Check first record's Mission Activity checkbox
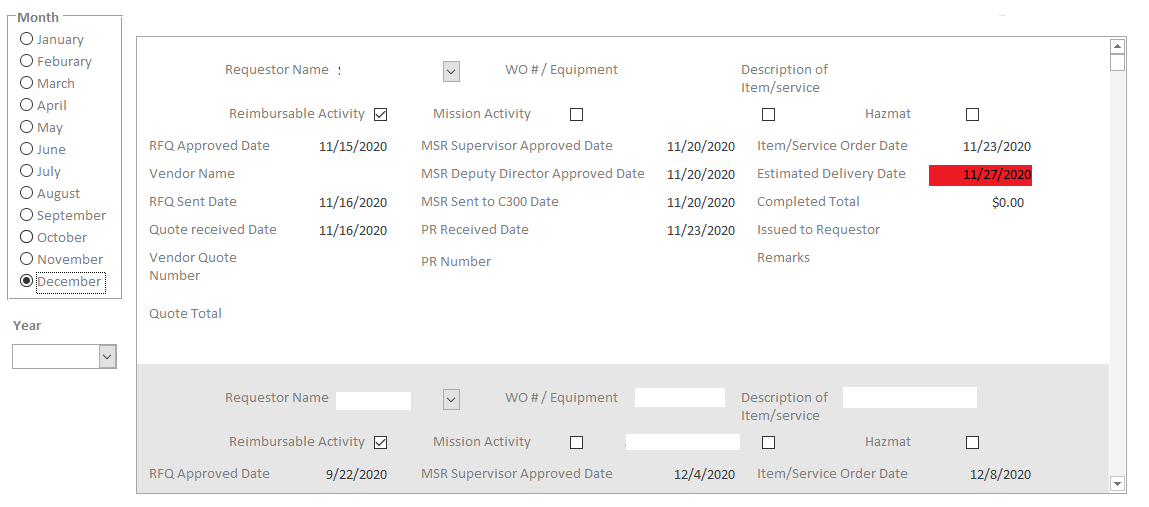The image size is (1149, 507). pos(576,115)
